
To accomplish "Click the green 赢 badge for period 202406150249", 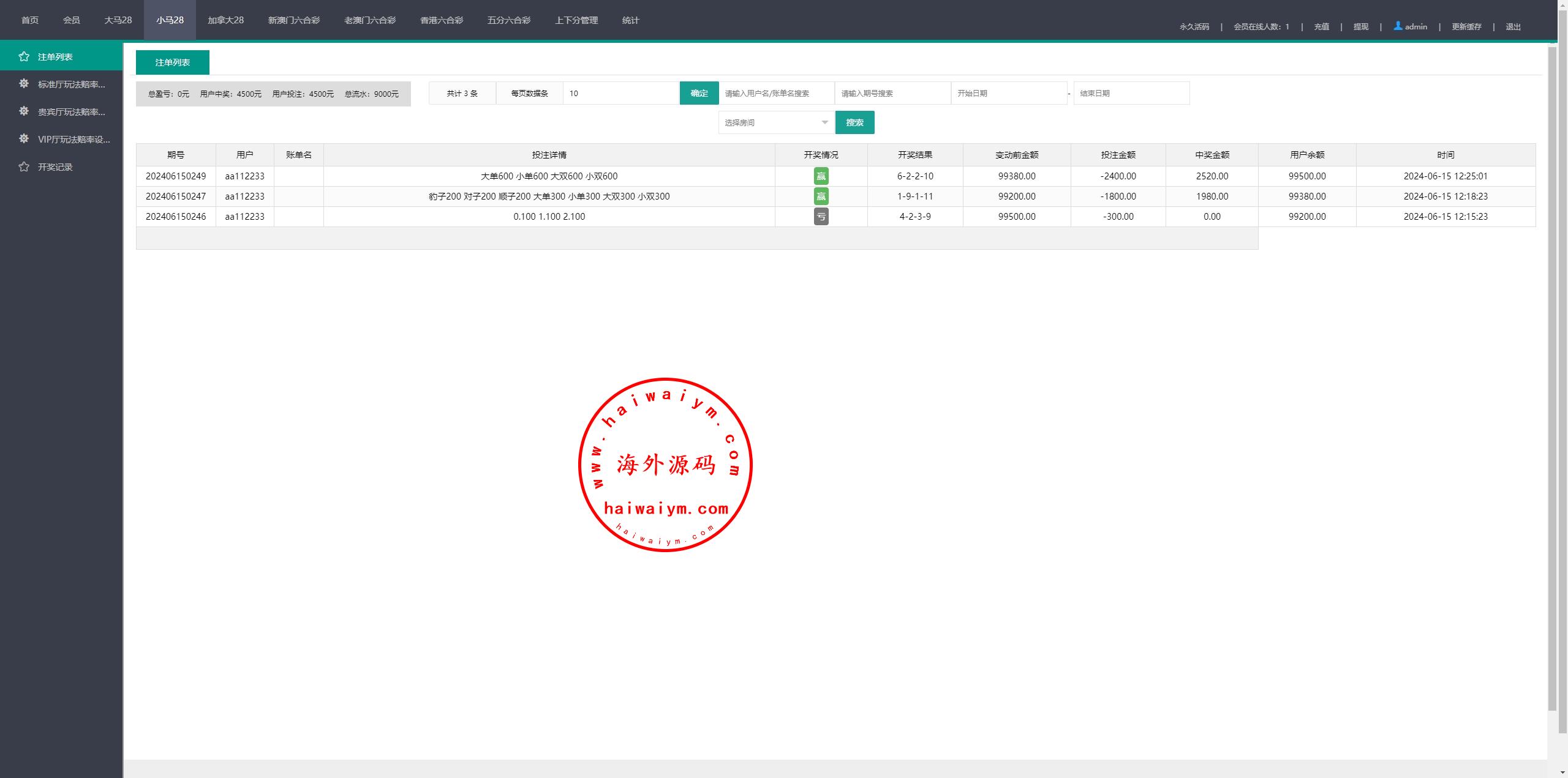I will coord(821,176).
